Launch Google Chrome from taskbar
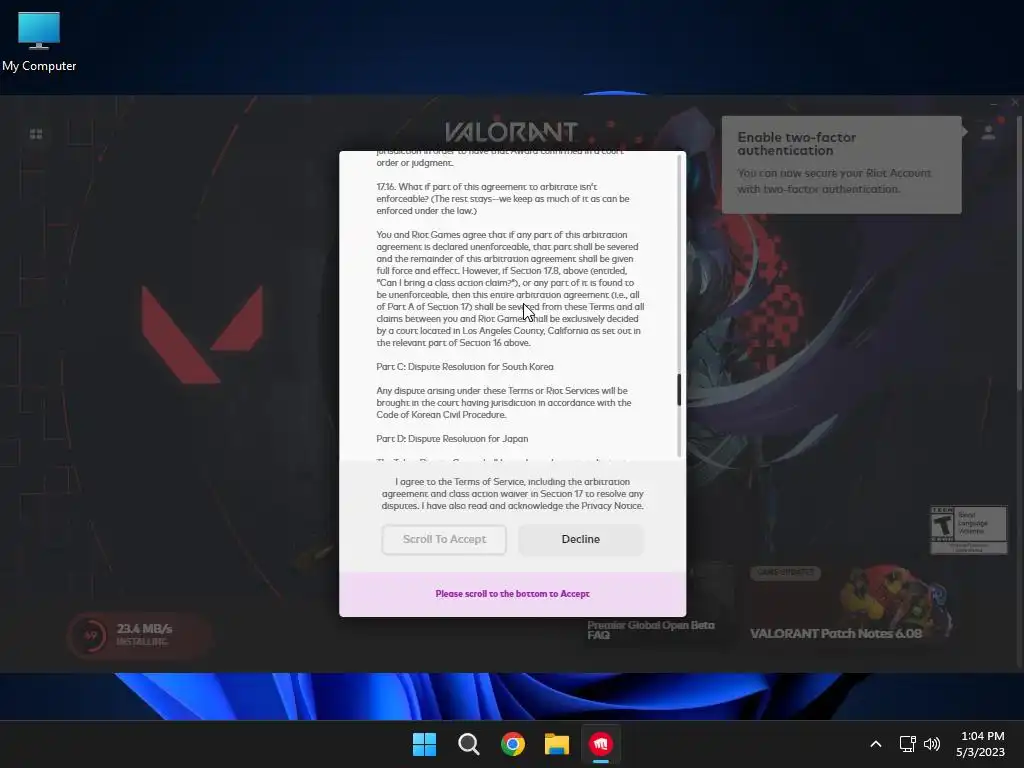This screenshot has height=768, width=1024. [x=513, y=744]
